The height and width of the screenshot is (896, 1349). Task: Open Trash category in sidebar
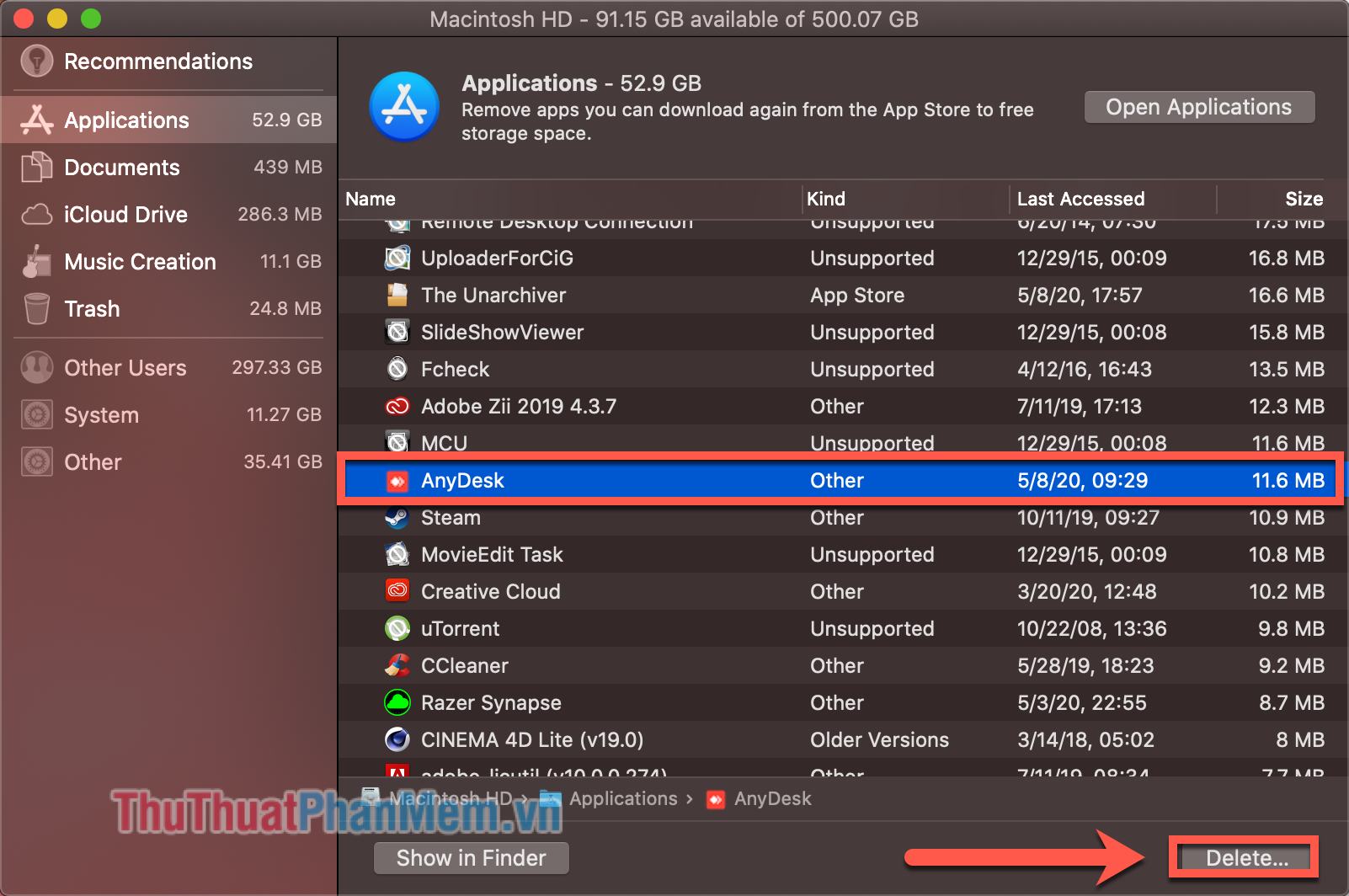168,308
